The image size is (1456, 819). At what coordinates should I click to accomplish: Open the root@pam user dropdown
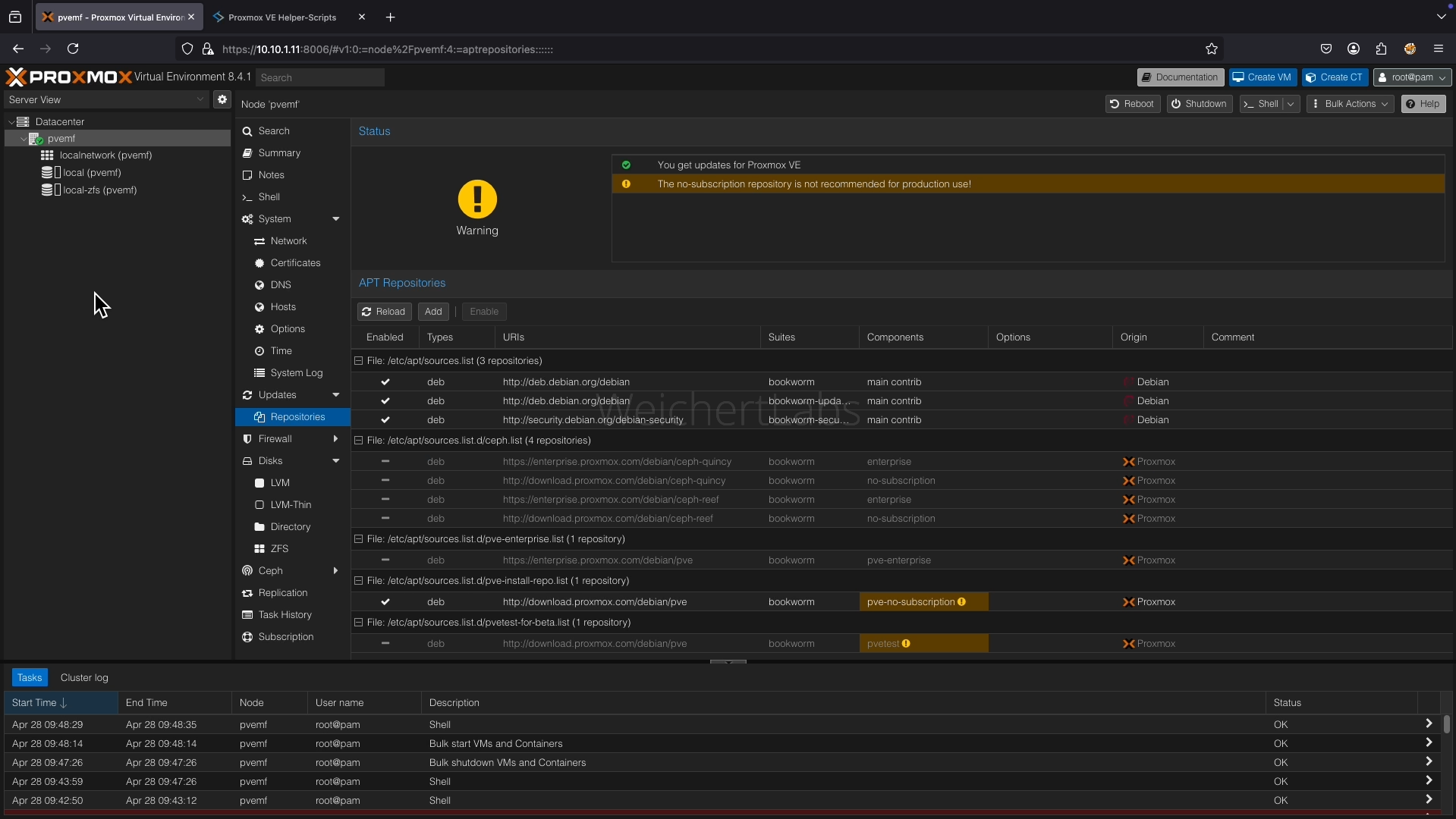point(1411,77)
